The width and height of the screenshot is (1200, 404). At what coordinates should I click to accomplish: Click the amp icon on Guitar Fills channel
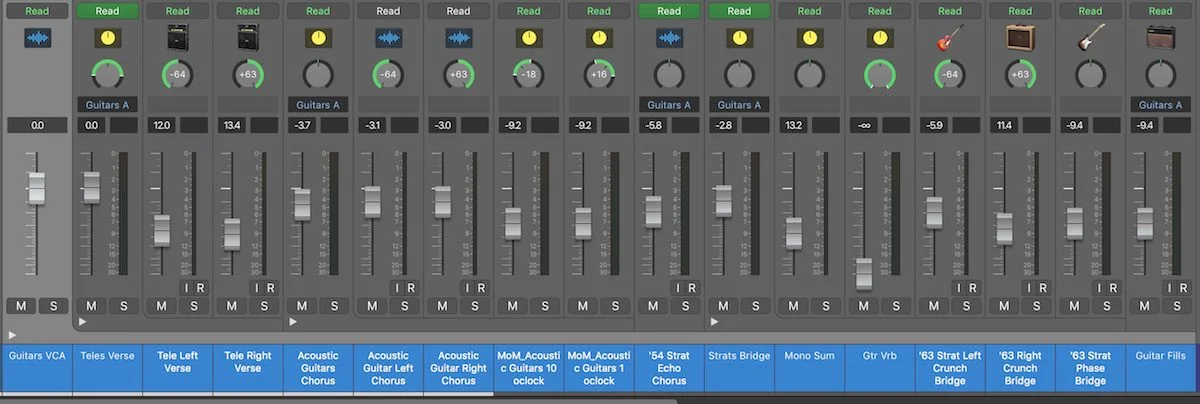(x=1160, y=39)
